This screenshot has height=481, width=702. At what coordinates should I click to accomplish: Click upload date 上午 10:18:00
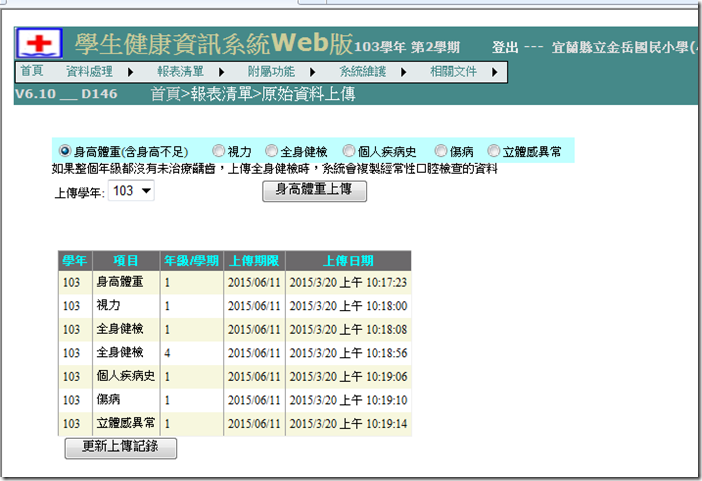pyautogui.click(x=348, y=306)
